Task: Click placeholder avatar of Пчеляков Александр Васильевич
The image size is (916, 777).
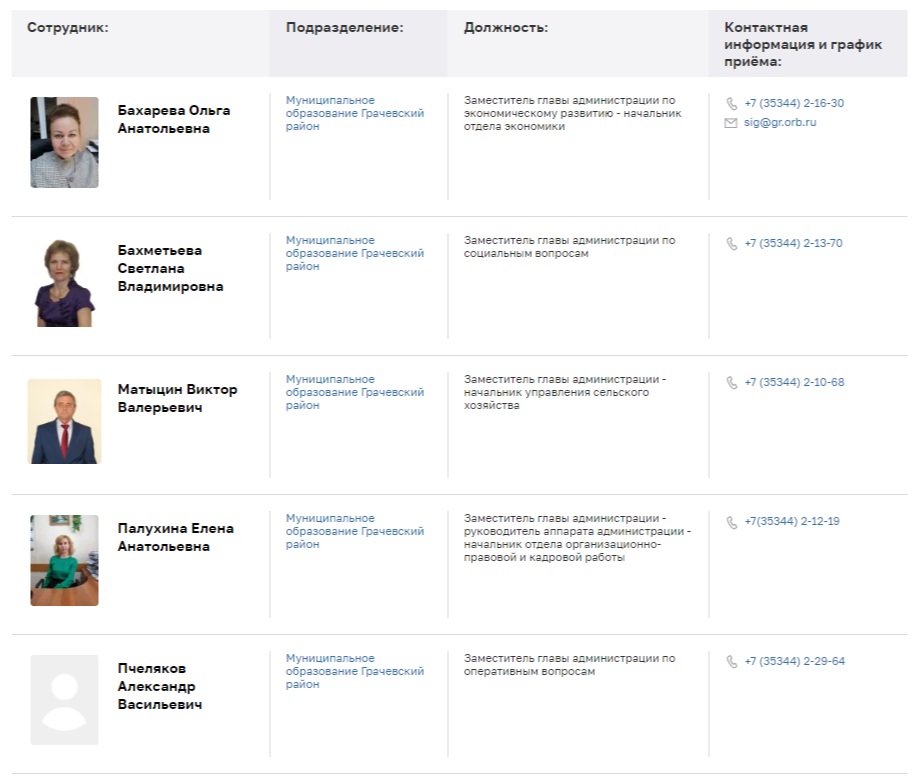Action: [x=64, y=699]
